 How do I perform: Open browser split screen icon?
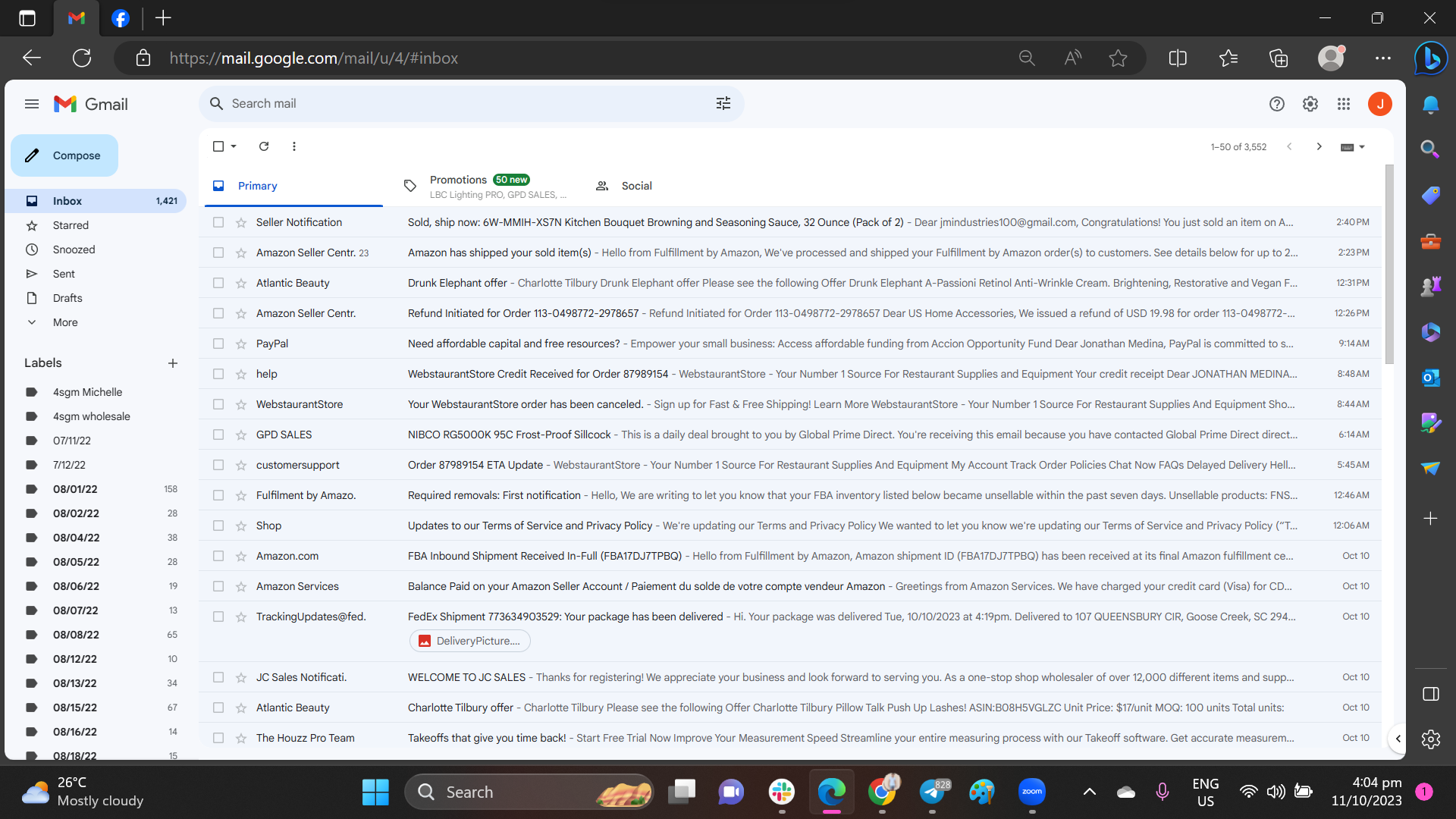click(x=1178, y=58)
